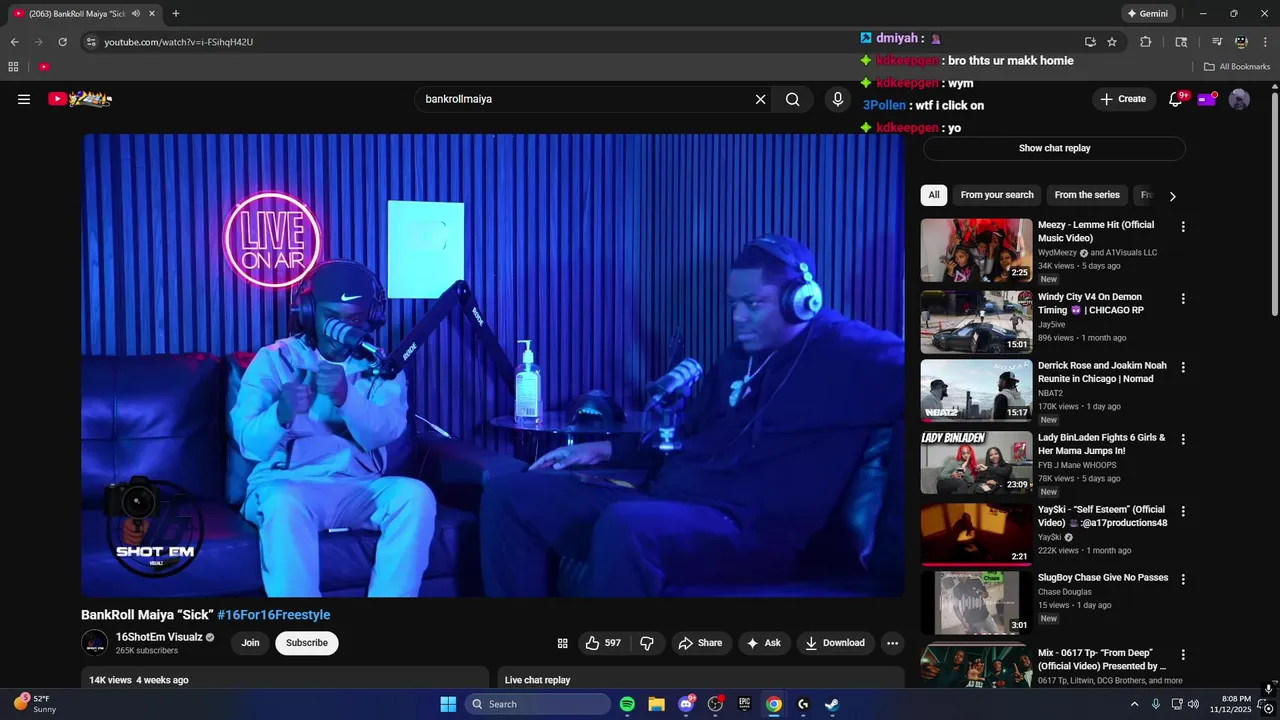This screenshot has width=1280, height=720.
Task: View site information icon in address bar
Action: coord(91,42)
